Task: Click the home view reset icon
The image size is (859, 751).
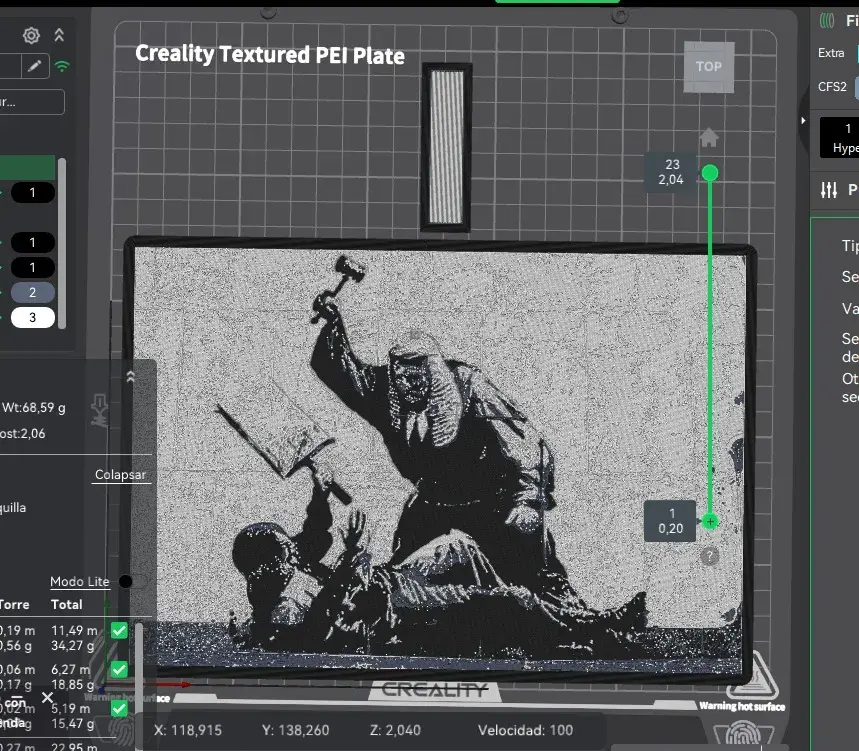Action: click(x=709, y=137)
